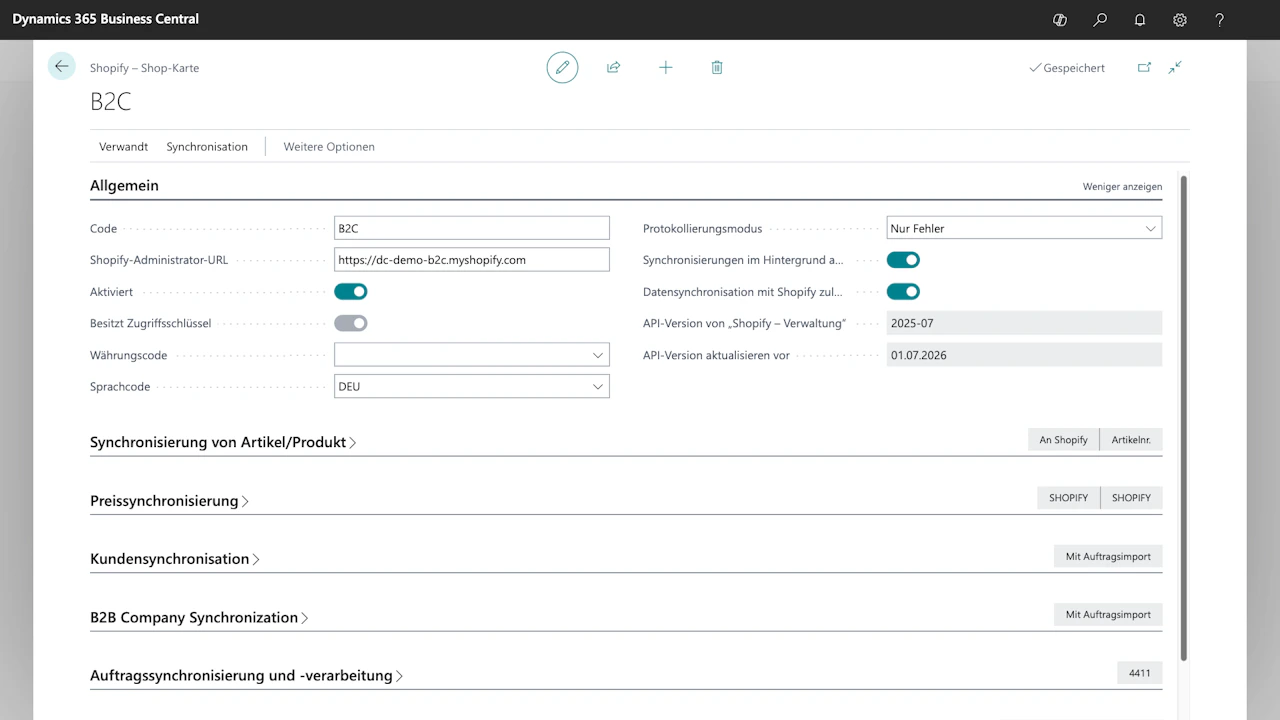The height and width of the screenshot is (720, 1280).
Task: Expand Auftragssynchronisierung und -verarbeitung section
Action: (246, 676)
